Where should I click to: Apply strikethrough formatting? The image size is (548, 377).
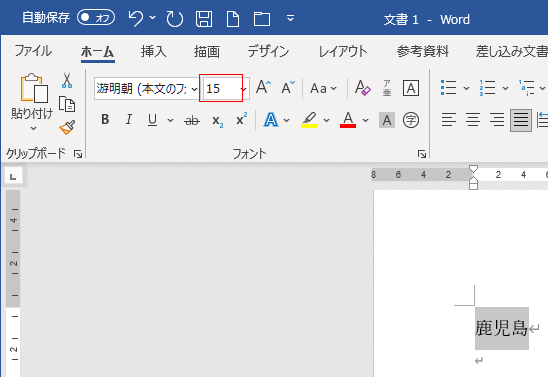pos(192,121)
